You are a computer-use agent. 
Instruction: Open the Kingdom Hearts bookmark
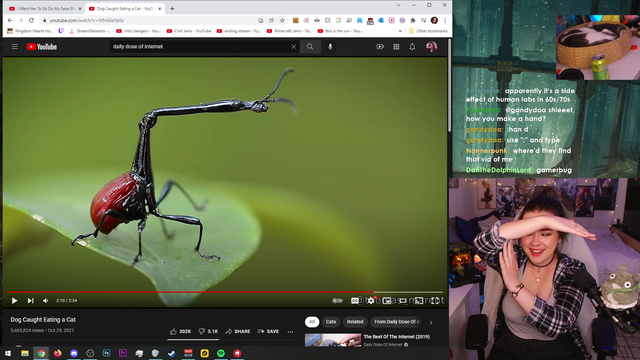click(30, 31)
